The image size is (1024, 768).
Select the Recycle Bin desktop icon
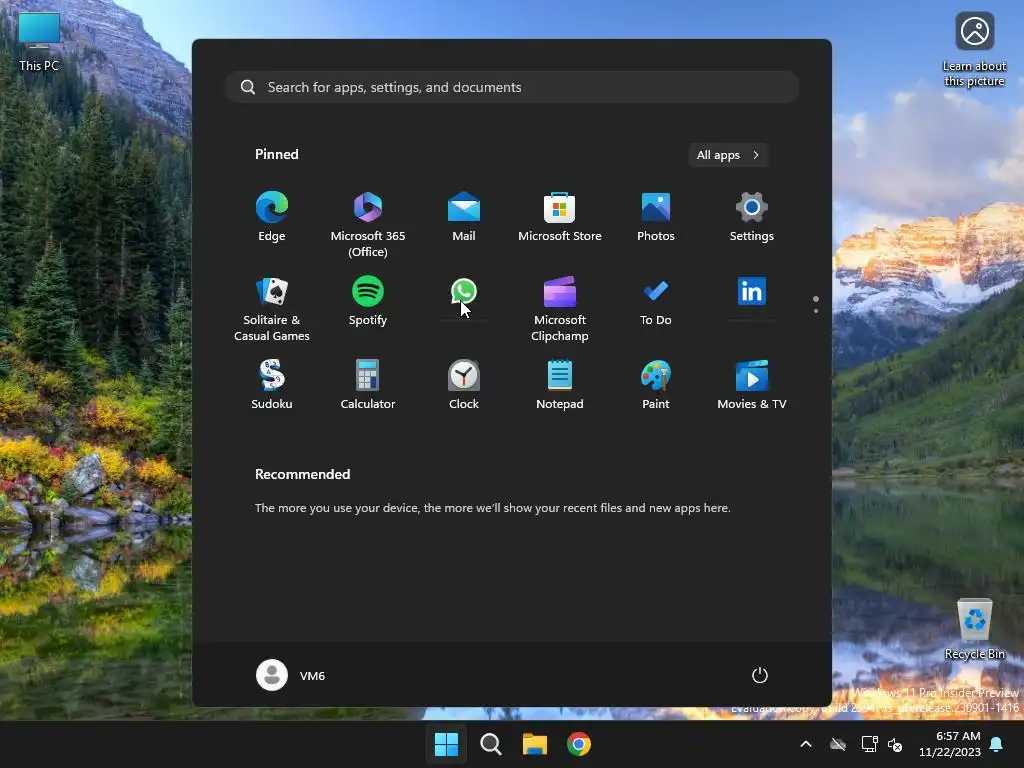[x=974, y=629]
